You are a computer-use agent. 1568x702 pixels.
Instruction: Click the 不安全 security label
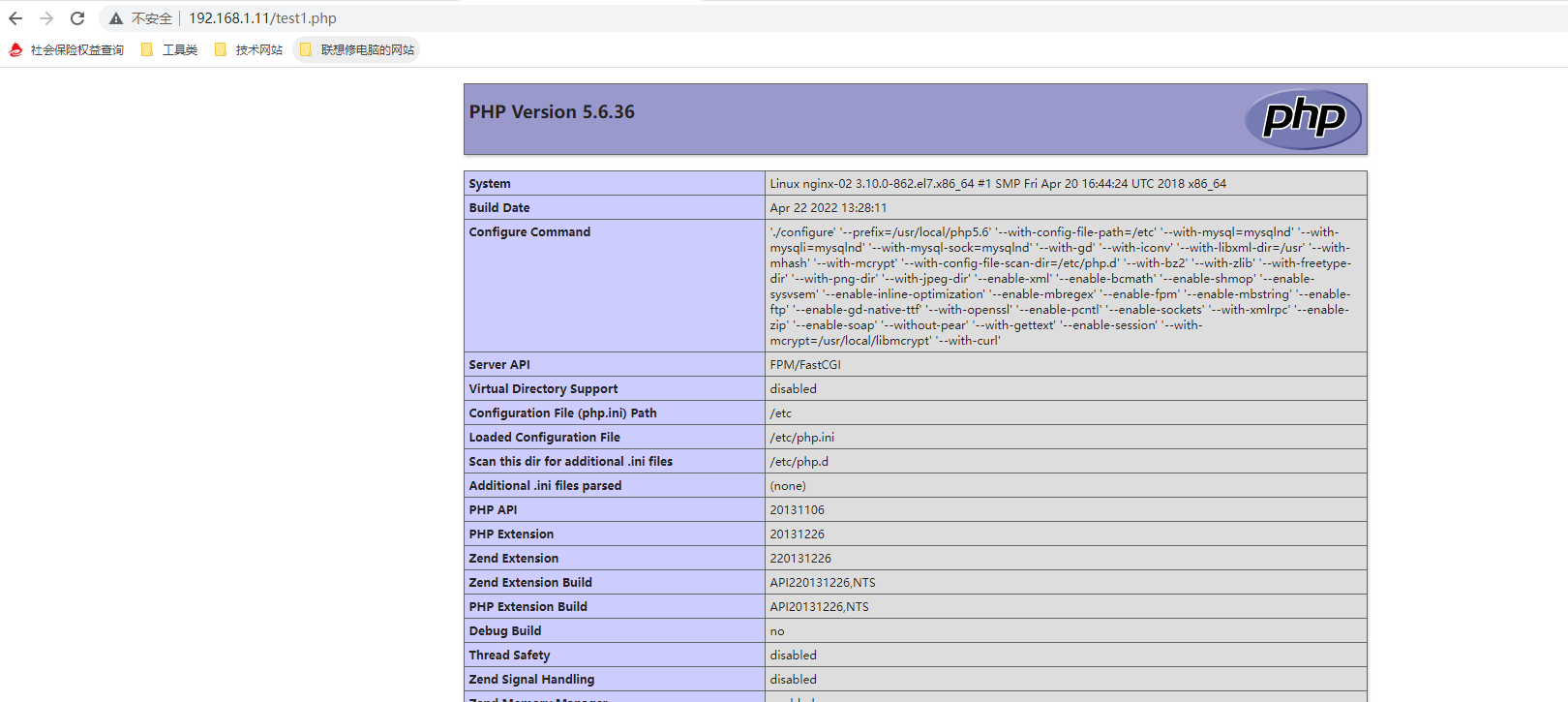[152, 18]
